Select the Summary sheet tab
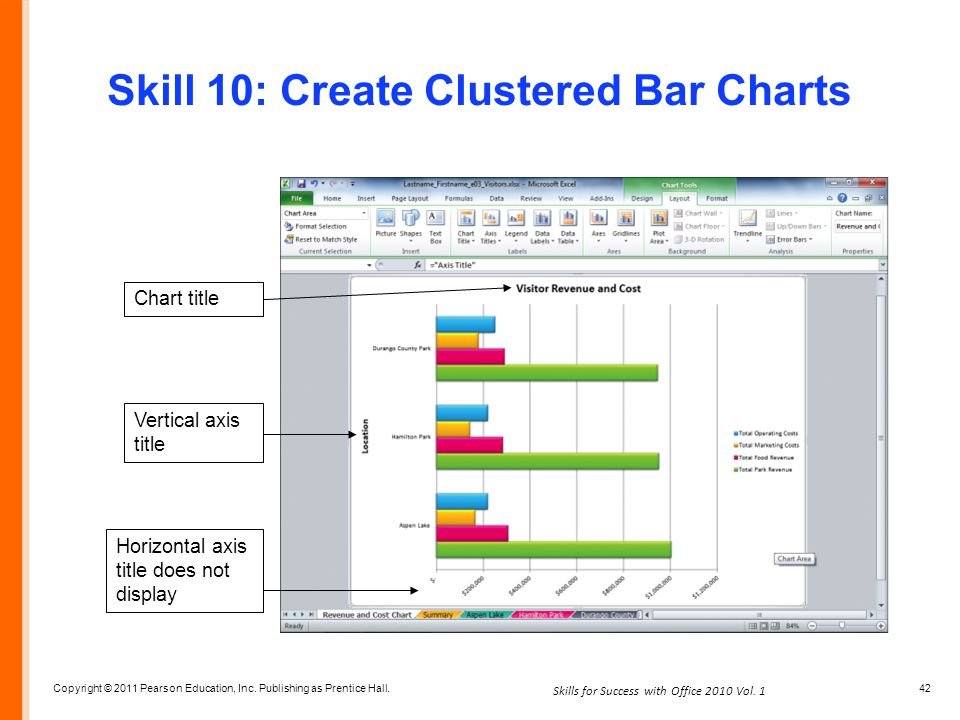 click(438, 615)
